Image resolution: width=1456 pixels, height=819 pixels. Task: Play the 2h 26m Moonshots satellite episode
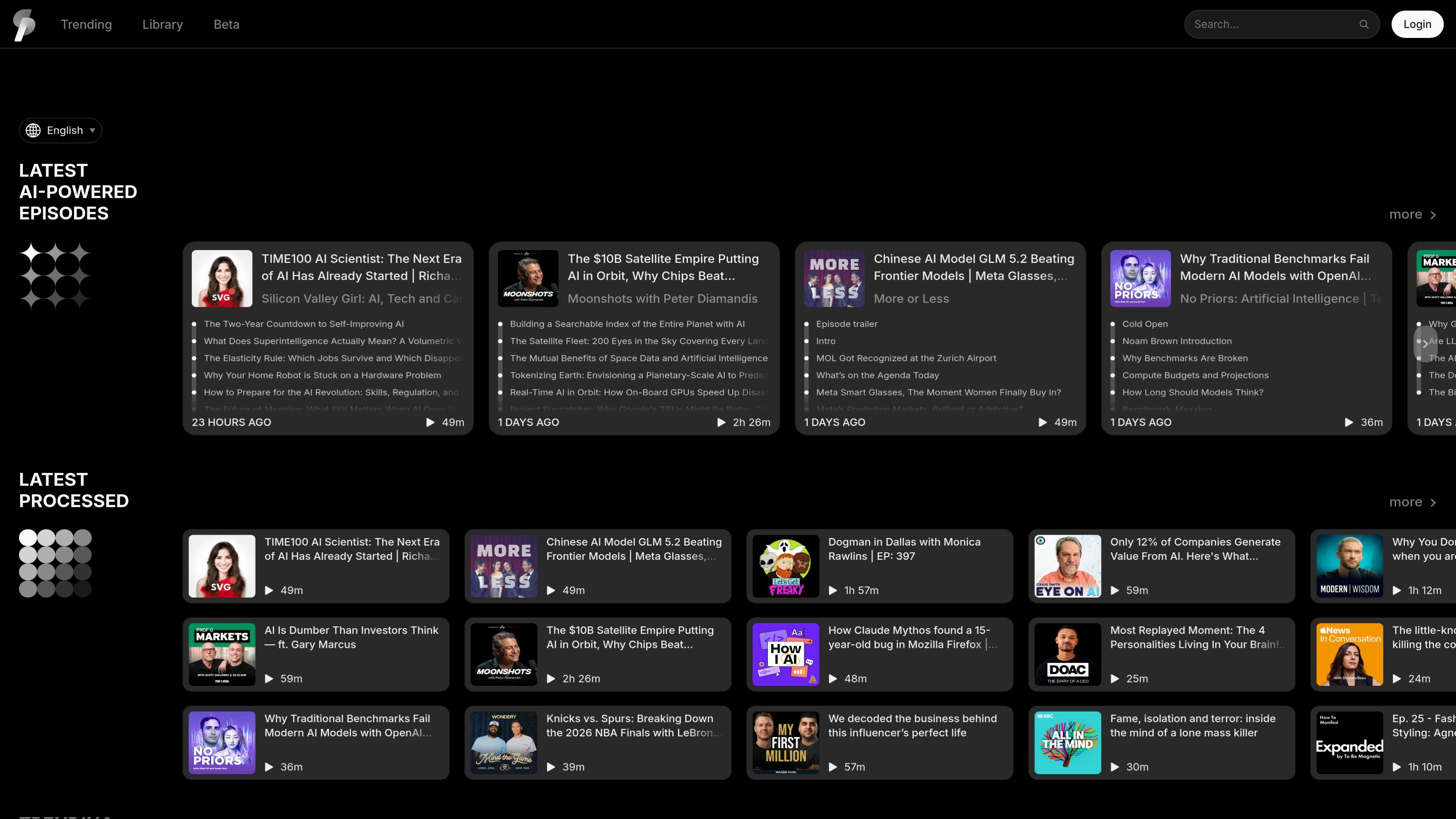pos(721,422)
